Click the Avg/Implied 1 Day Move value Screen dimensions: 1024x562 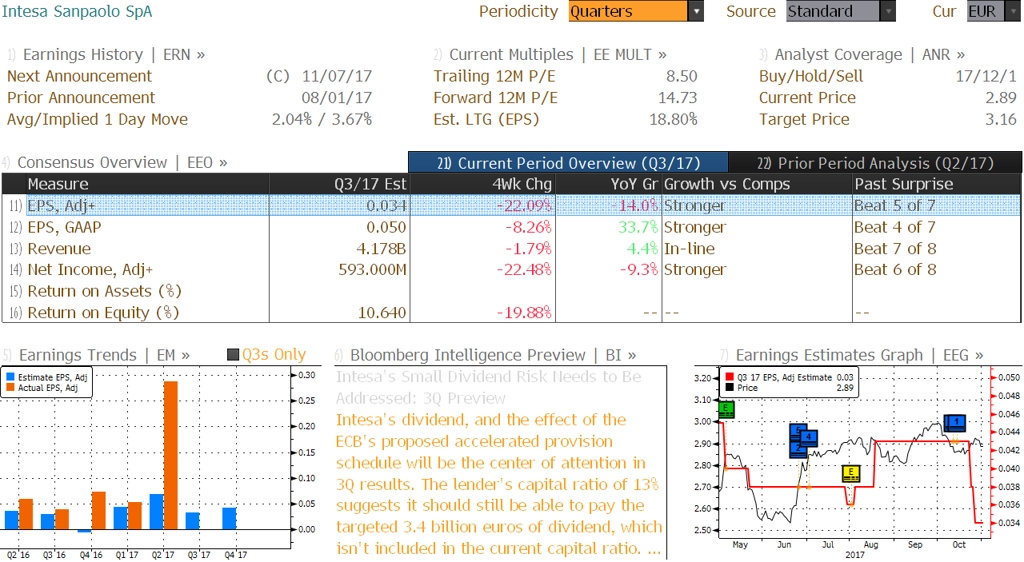(x=322, y=119)
